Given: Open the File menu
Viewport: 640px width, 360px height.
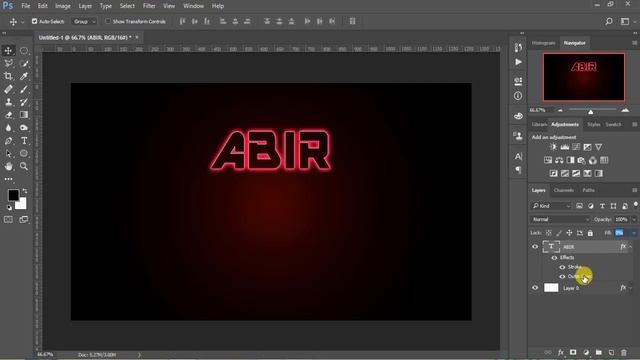Looking at the screenshot, I should point(26,6).
